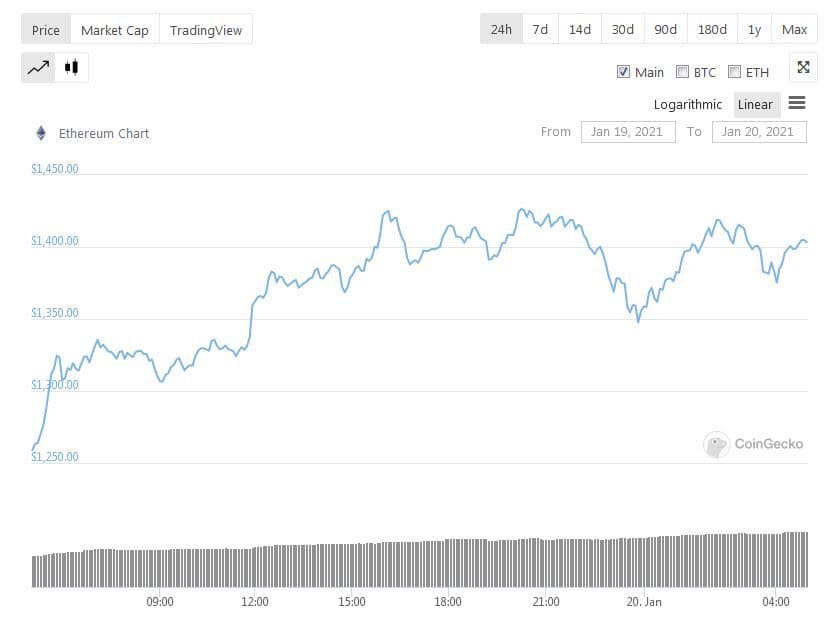Uncheck the Main checkbox

(x=623, y=72)
